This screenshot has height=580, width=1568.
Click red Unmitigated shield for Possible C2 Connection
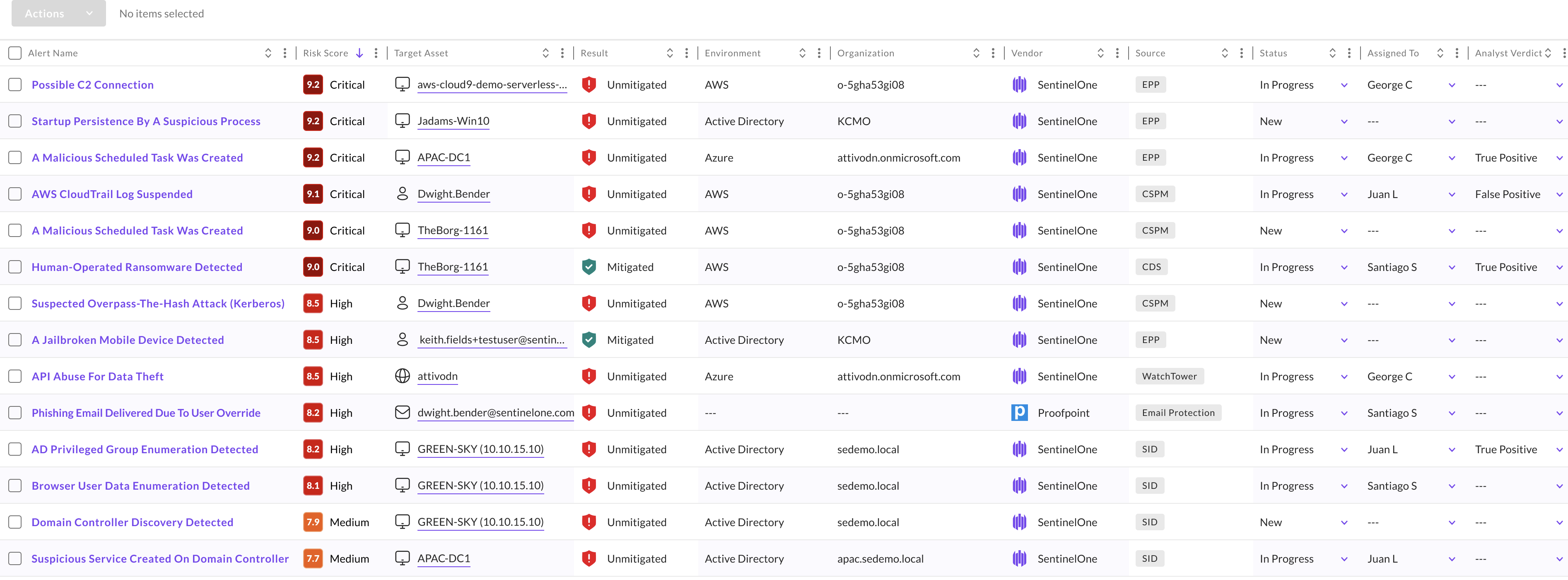(589, 85)
